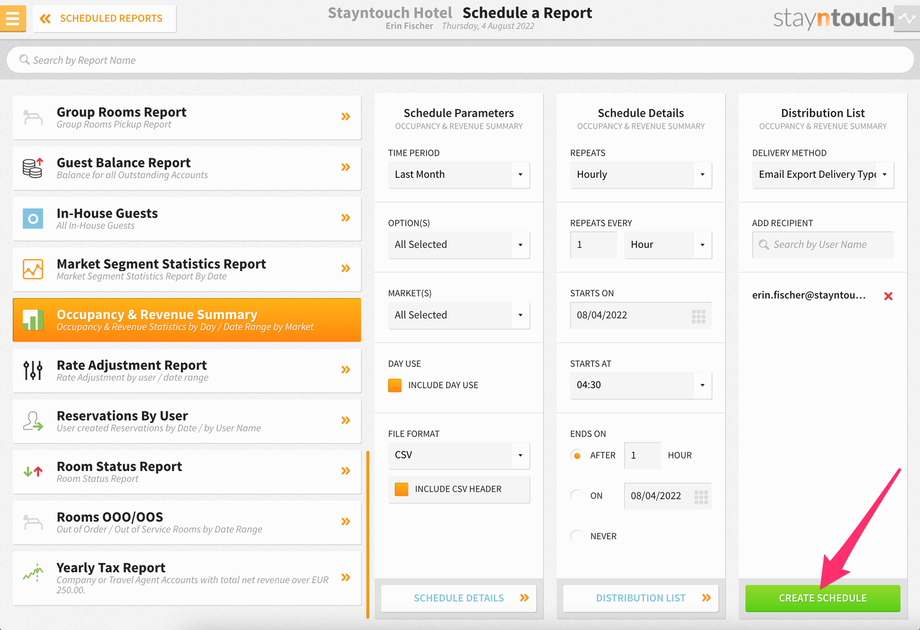
Task: Open the Repeats Hourly dropdown
Action: coord(641,174)
